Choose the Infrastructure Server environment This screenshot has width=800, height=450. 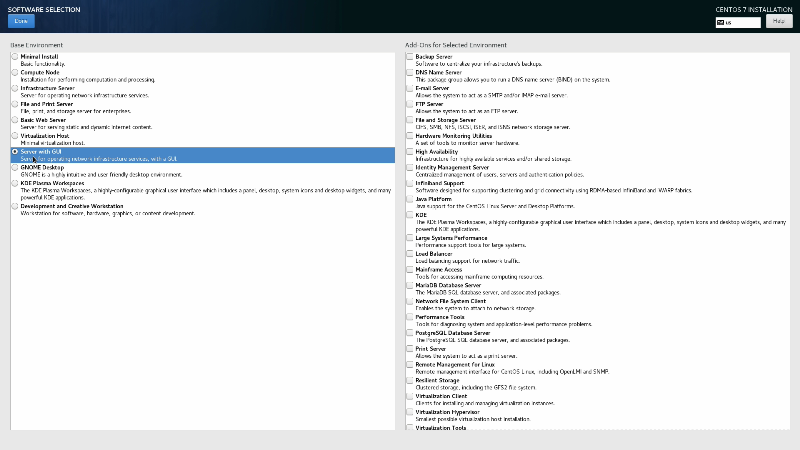(x=15, y=88)
